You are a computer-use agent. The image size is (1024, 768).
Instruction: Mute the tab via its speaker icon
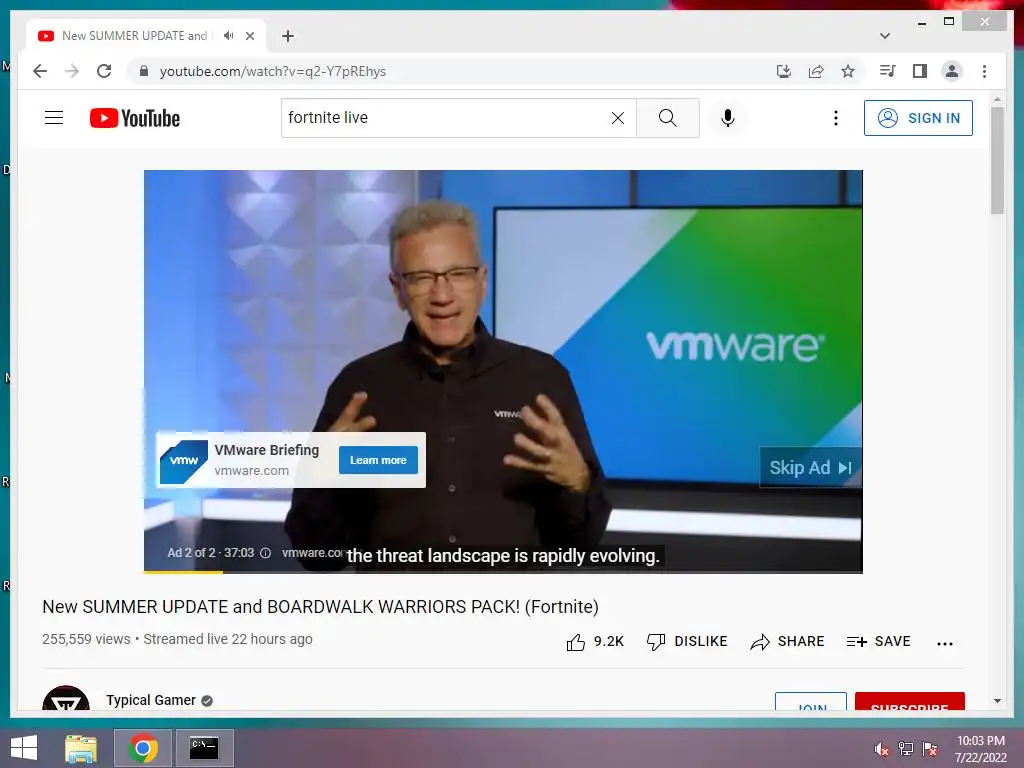coord(228,35)
